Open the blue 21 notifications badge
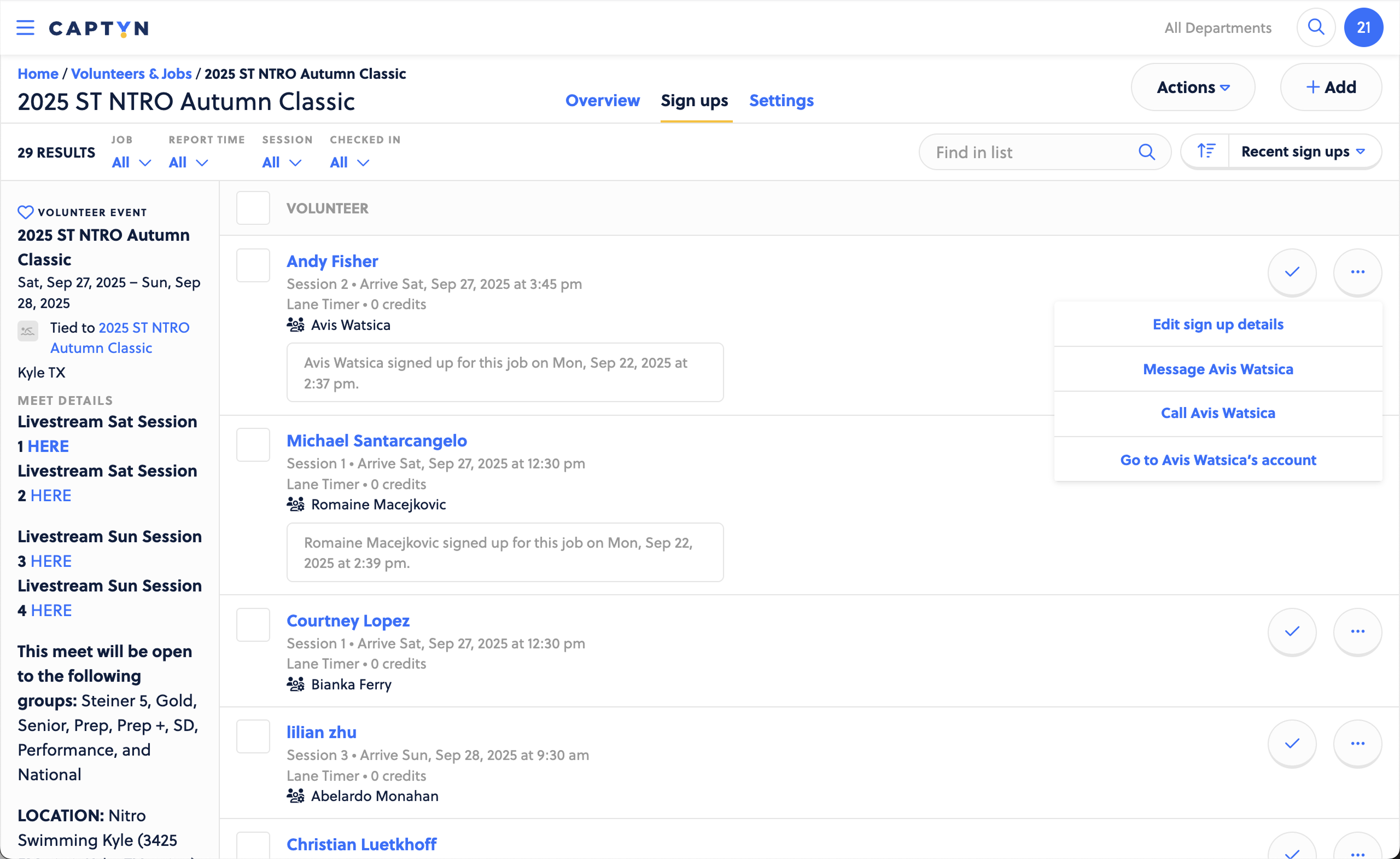The height and width of the screenshot is (859, 1400). (x=1362, y=27)
